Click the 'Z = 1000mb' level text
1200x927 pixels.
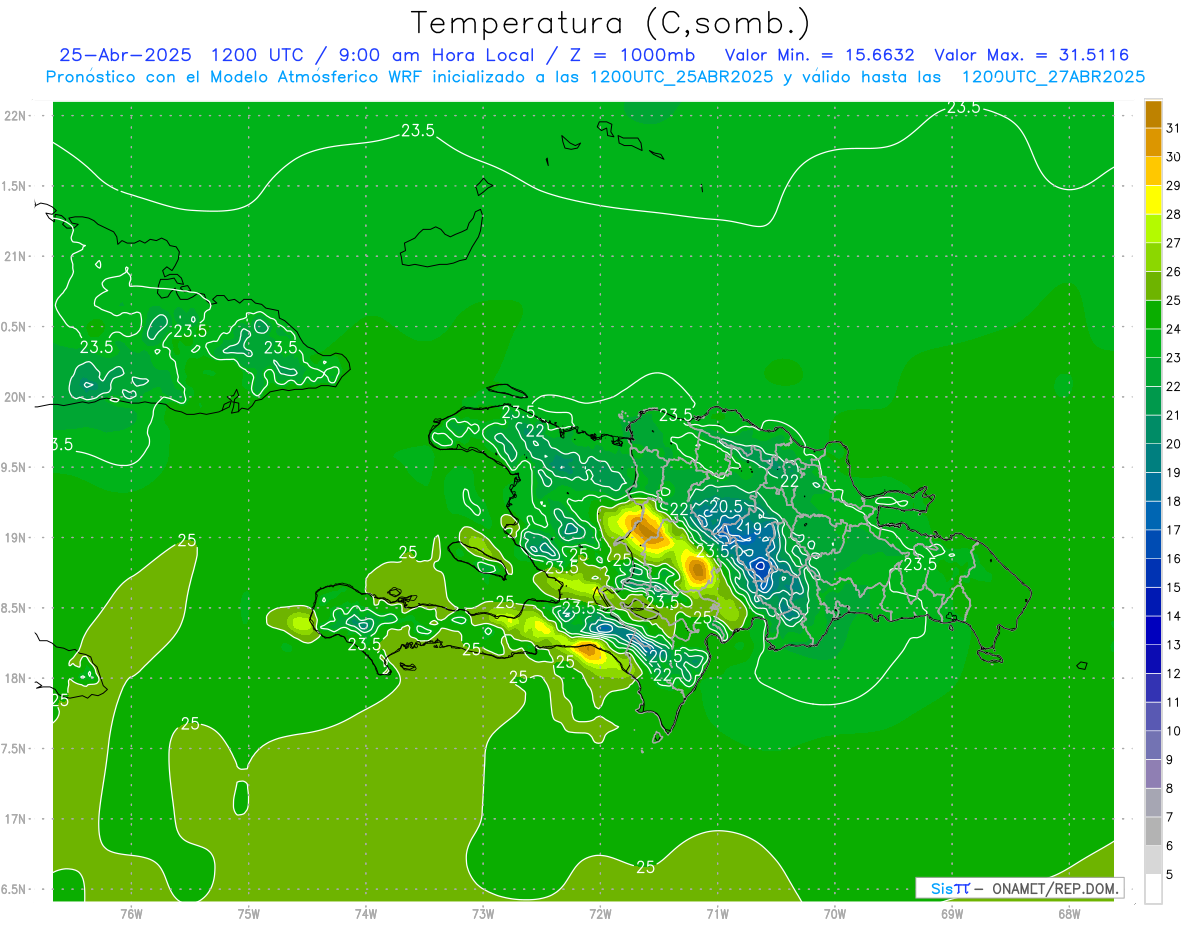tap(631, 55)
